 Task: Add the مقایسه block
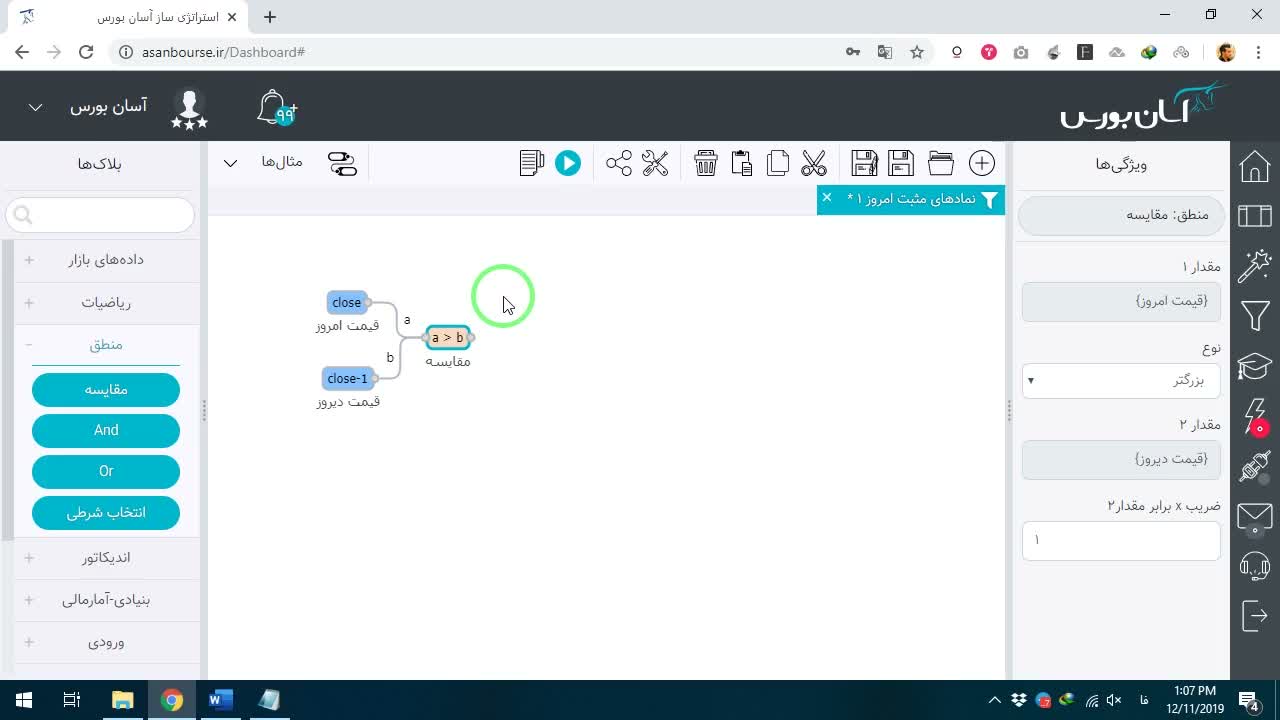tap(106, 390)
